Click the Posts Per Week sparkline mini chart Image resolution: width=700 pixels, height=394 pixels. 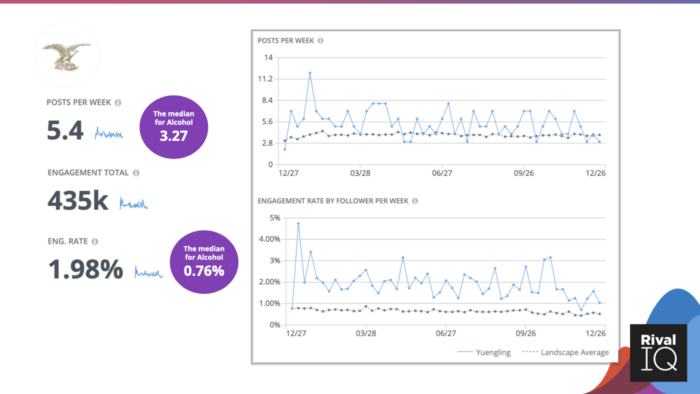[x=109, y=133]
